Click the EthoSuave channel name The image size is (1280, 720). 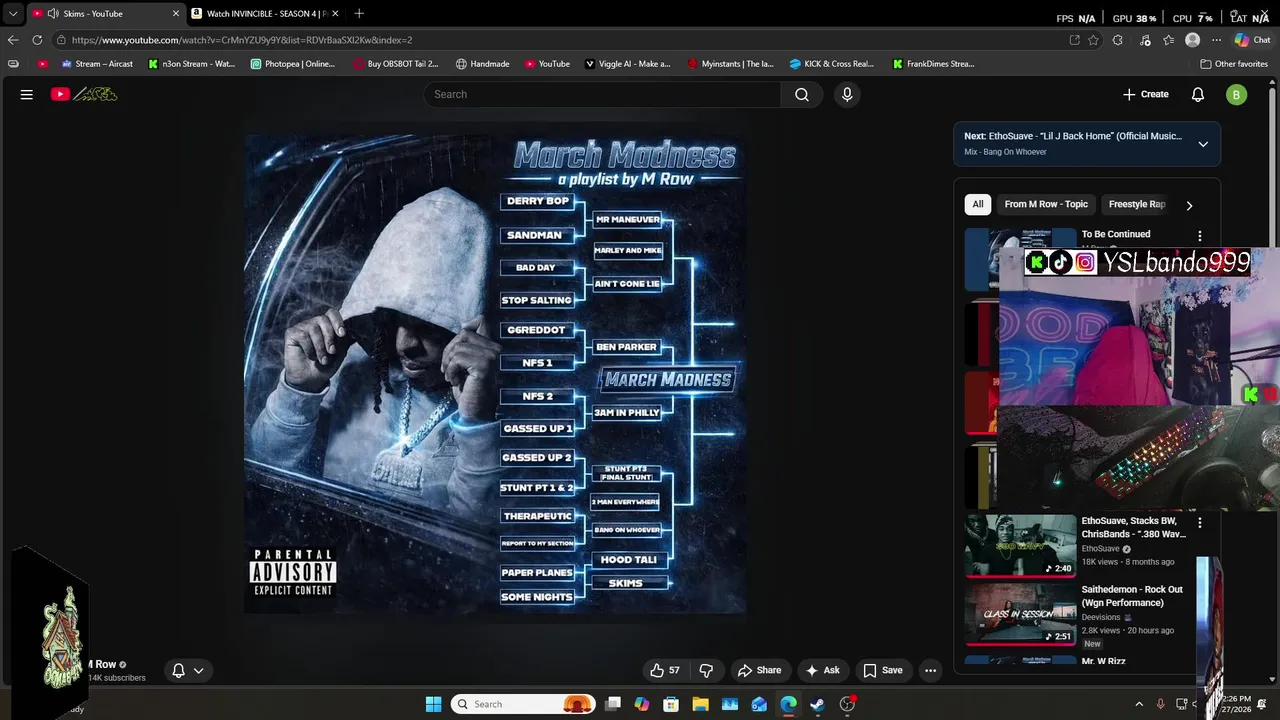click(x=1100, y=549)
